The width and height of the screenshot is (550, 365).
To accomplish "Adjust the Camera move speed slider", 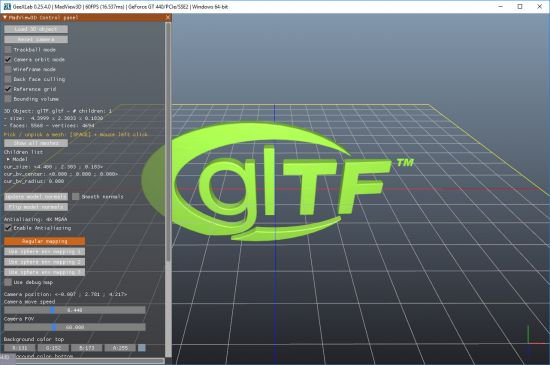I will pos(75,310).
